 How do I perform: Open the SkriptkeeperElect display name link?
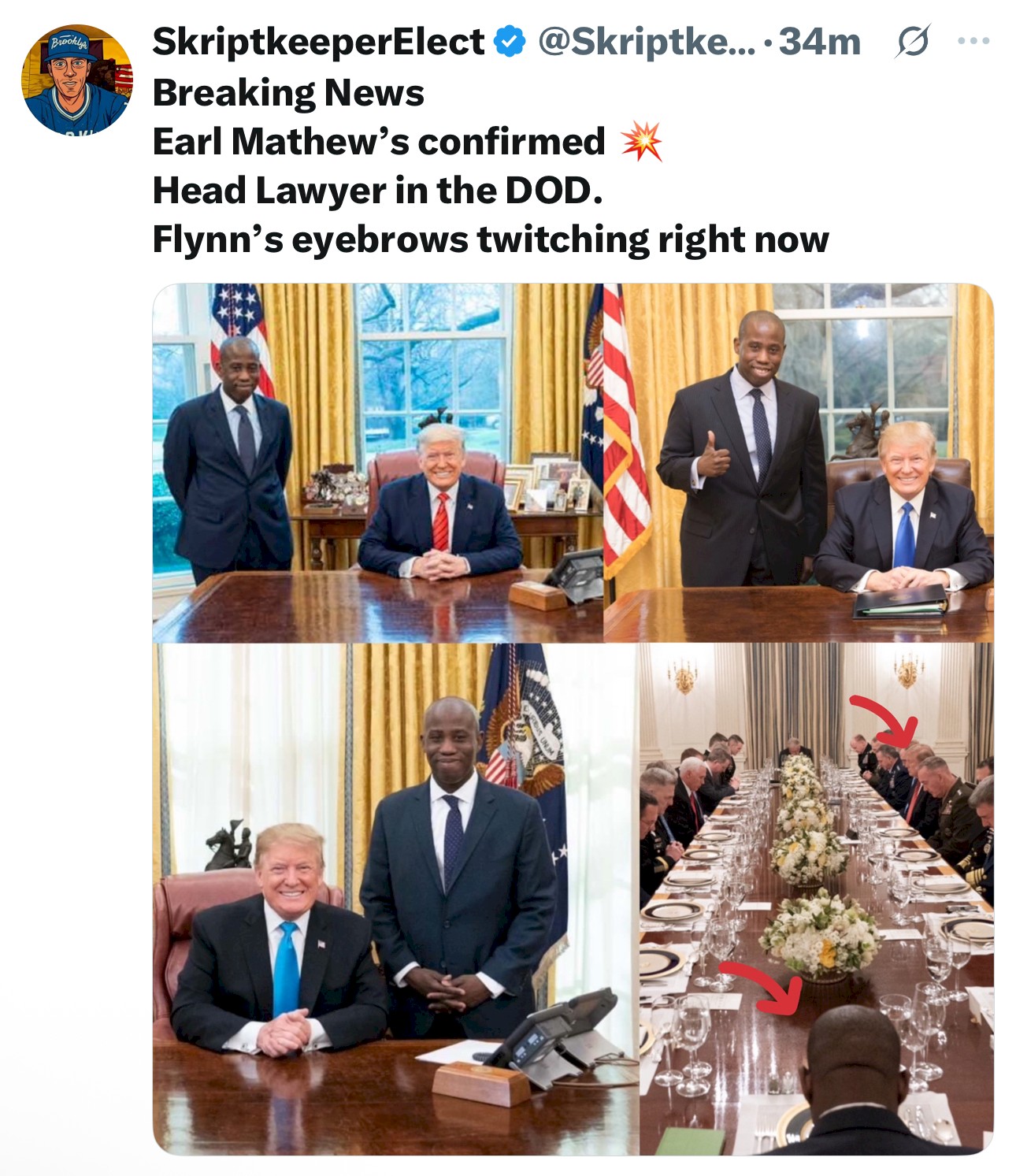point(318,42)
